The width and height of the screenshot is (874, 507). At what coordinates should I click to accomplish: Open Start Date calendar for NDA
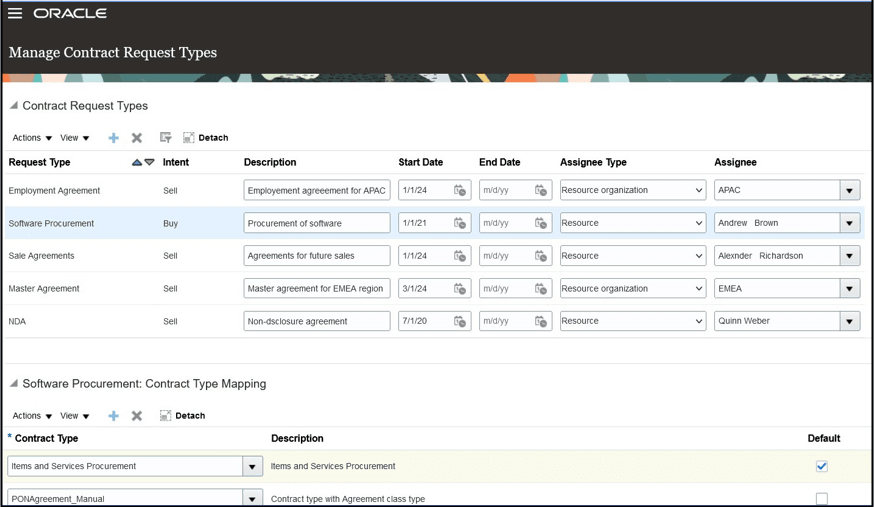(x=460, y=321)
